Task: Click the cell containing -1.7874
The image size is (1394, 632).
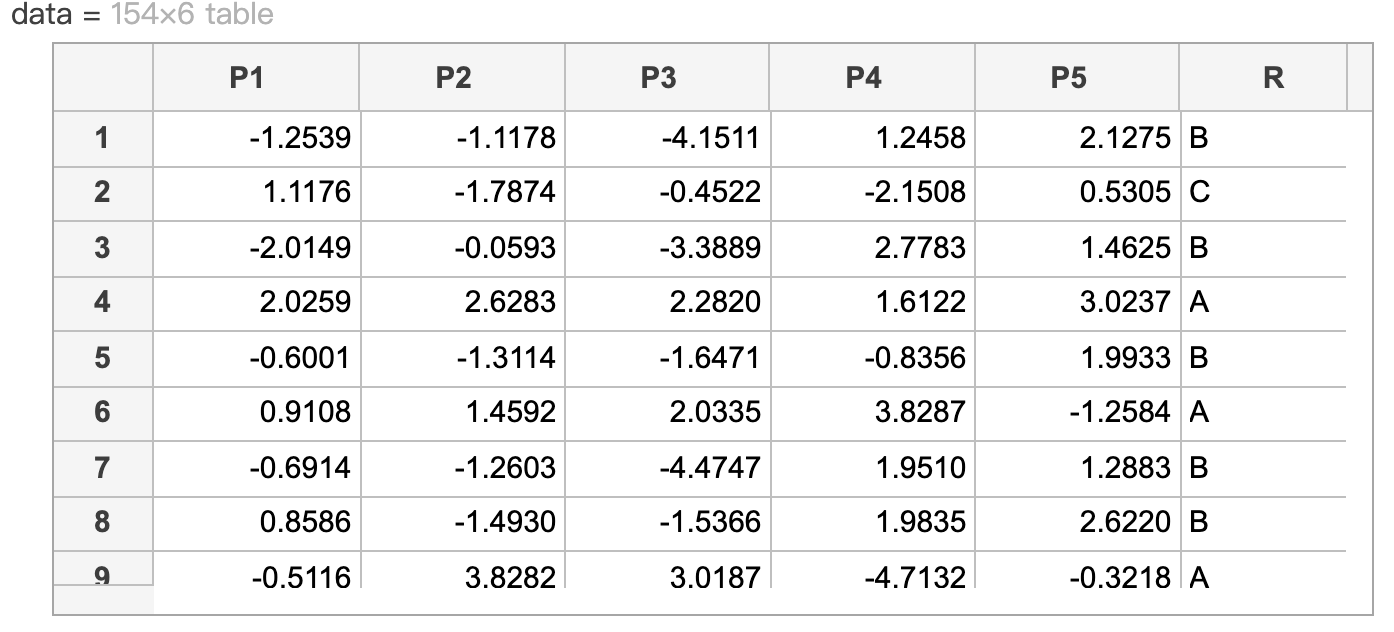Action: (x=462, y=193)
